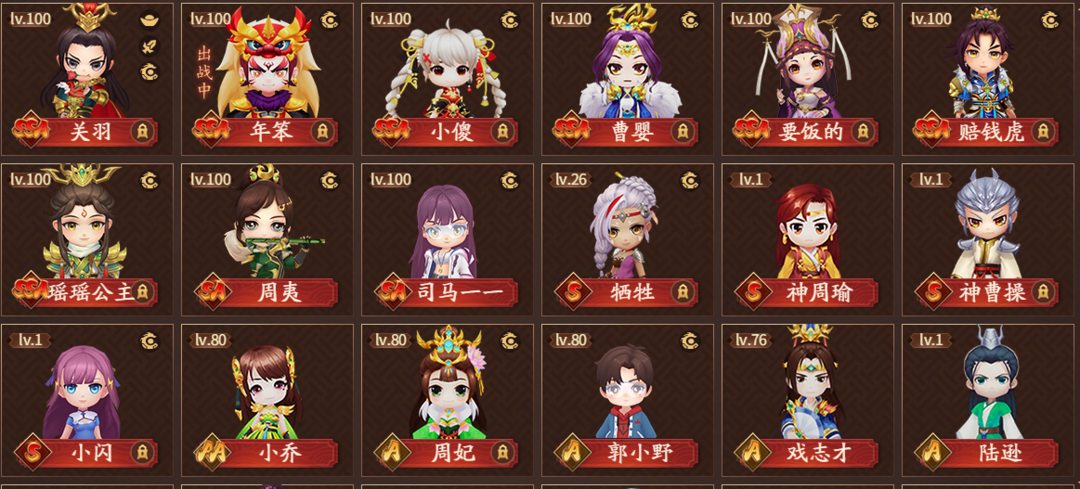Toggle the lock icon beside 年笨
This screenshot has width=1080, height=489.
[322, 132]
